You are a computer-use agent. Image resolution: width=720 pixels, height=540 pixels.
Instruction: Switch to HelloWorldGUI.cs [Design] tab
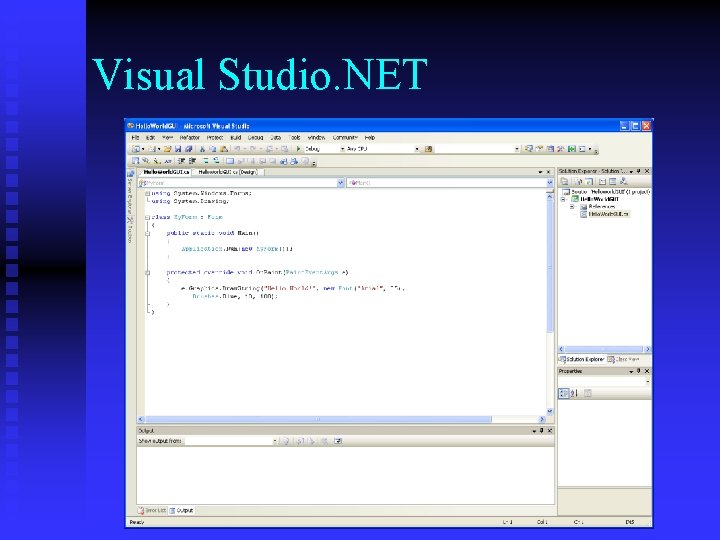(228, 172)
